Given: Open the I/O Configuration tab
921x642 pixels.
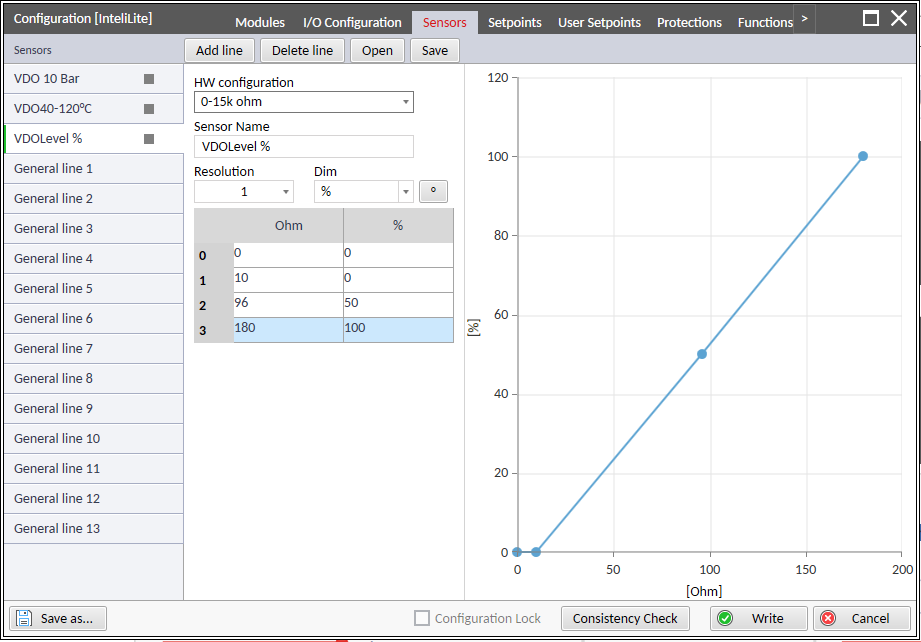Looking at the screenshot, I should pyautogui.click(x=352, y=22).
